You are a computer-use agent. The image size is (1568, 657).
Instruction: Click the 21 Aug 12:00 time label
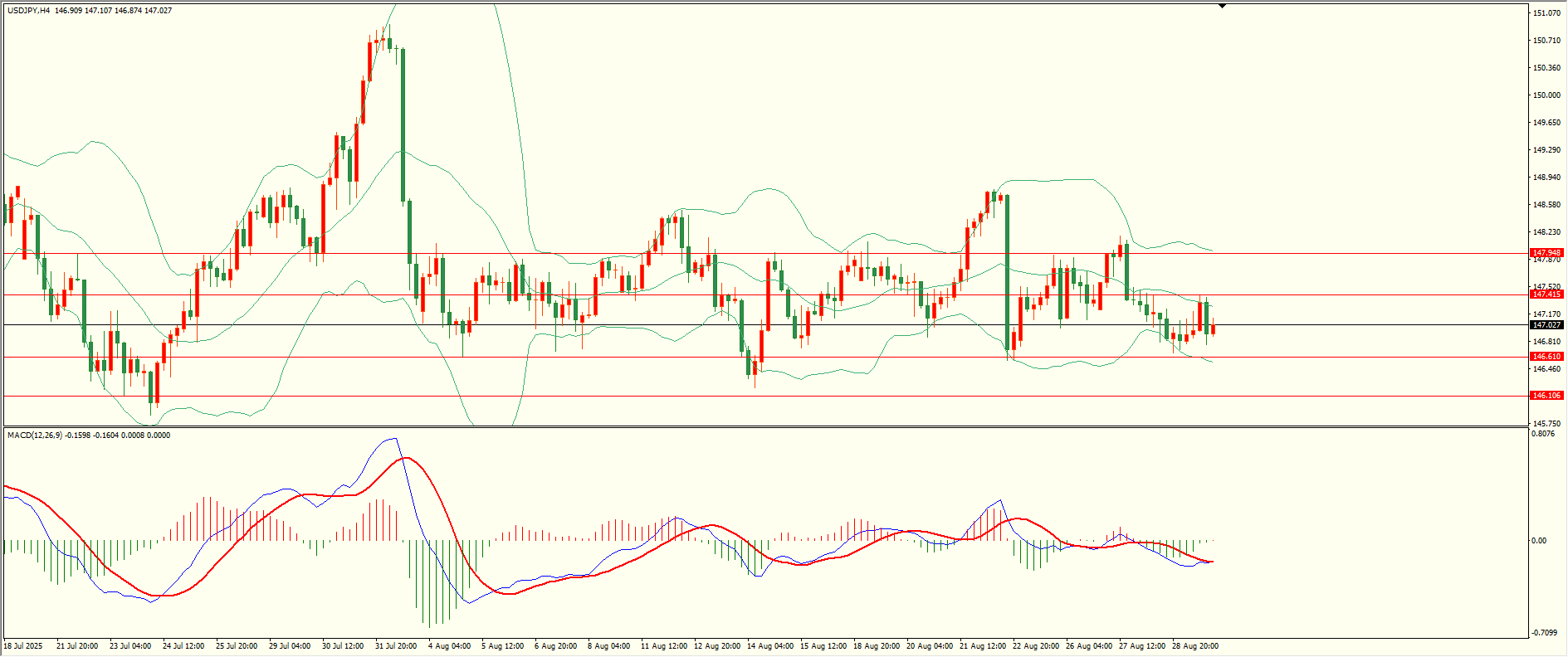click(983, 646)
